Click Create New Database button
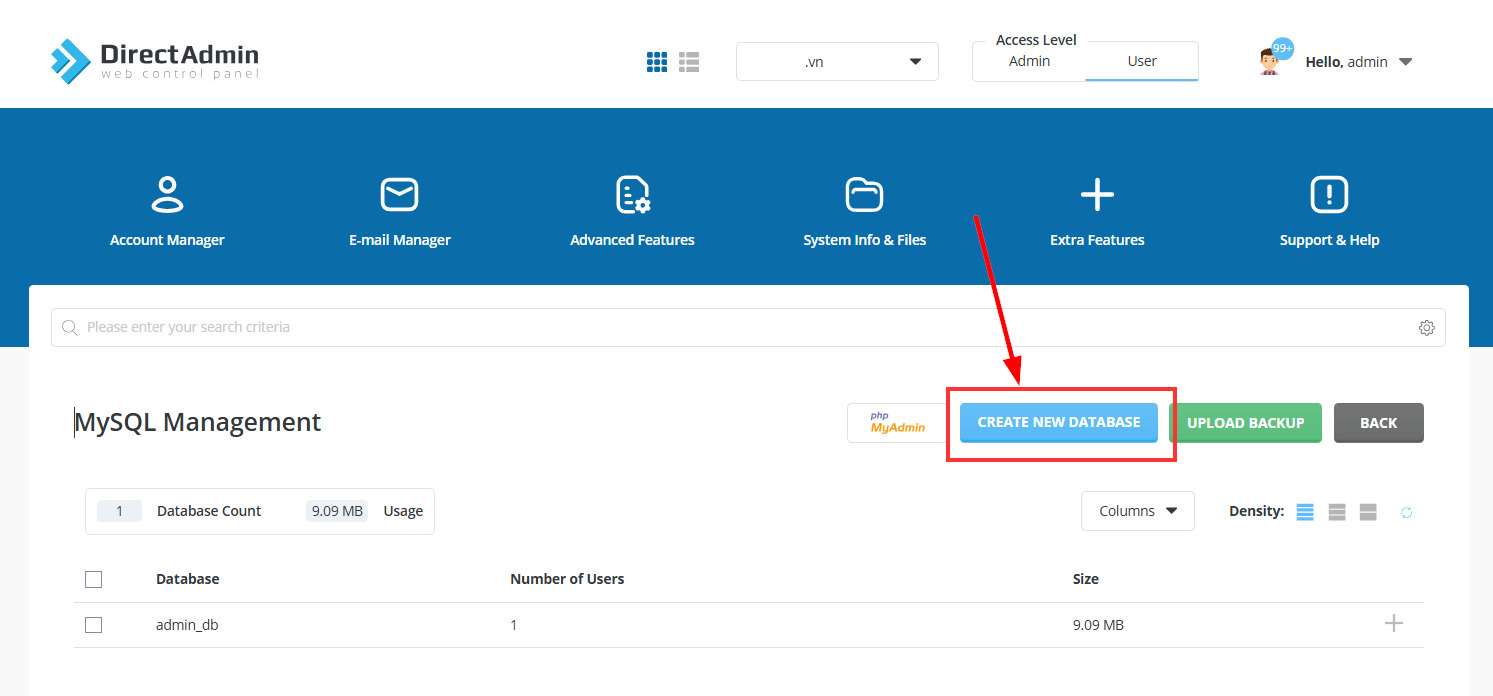 (1059, 422)
